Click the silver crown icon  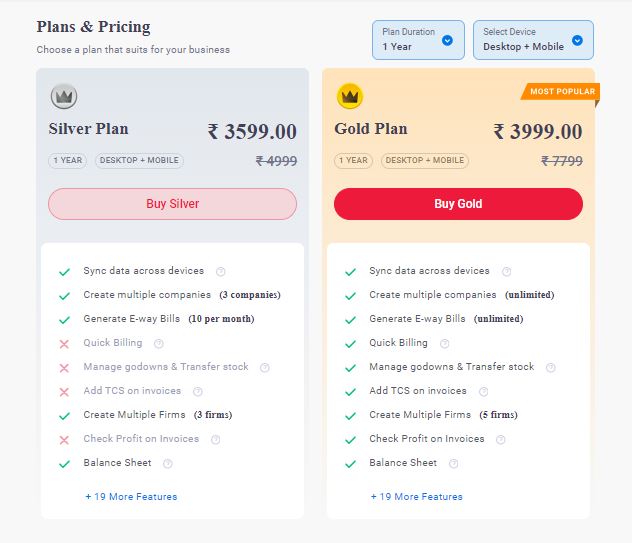64,96
